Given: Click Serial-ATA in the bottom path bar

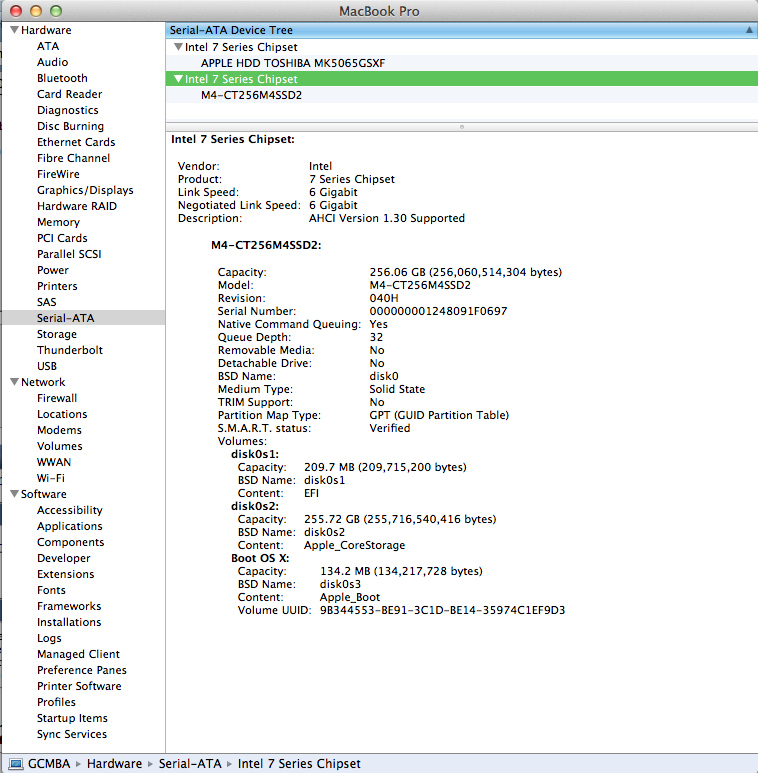Looking at the screenshot, I should tap(190, 764).
